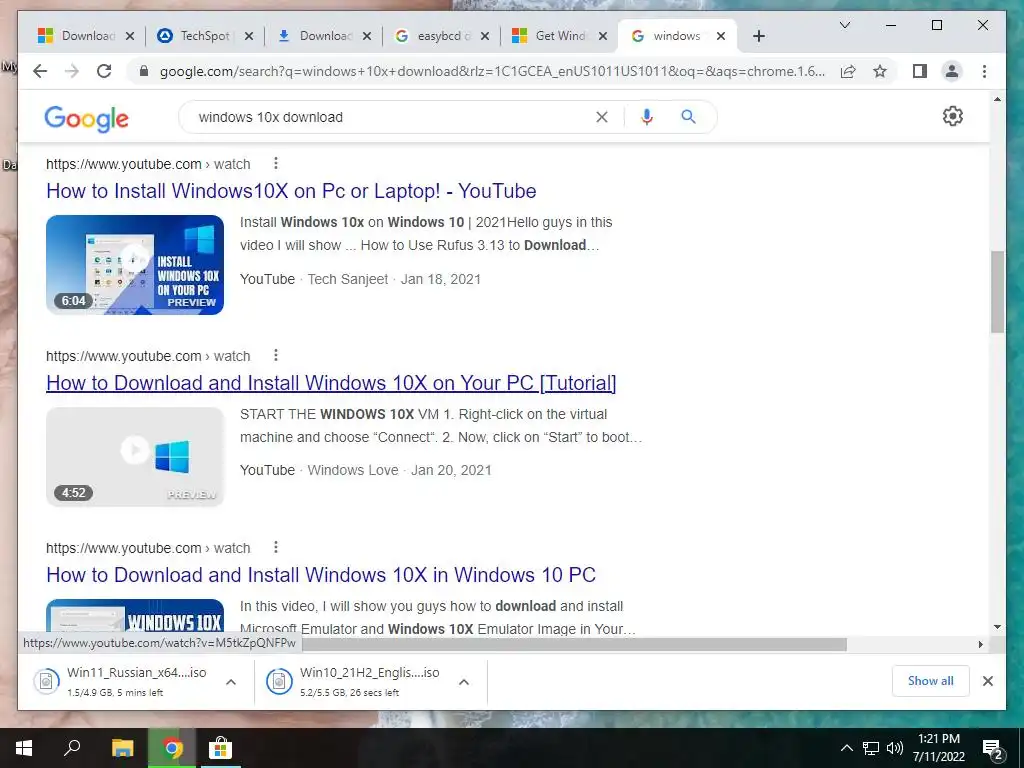Viewport: 1024px width, 768px height.
Task: Click Show all downloads button
Action: point(931,681)
